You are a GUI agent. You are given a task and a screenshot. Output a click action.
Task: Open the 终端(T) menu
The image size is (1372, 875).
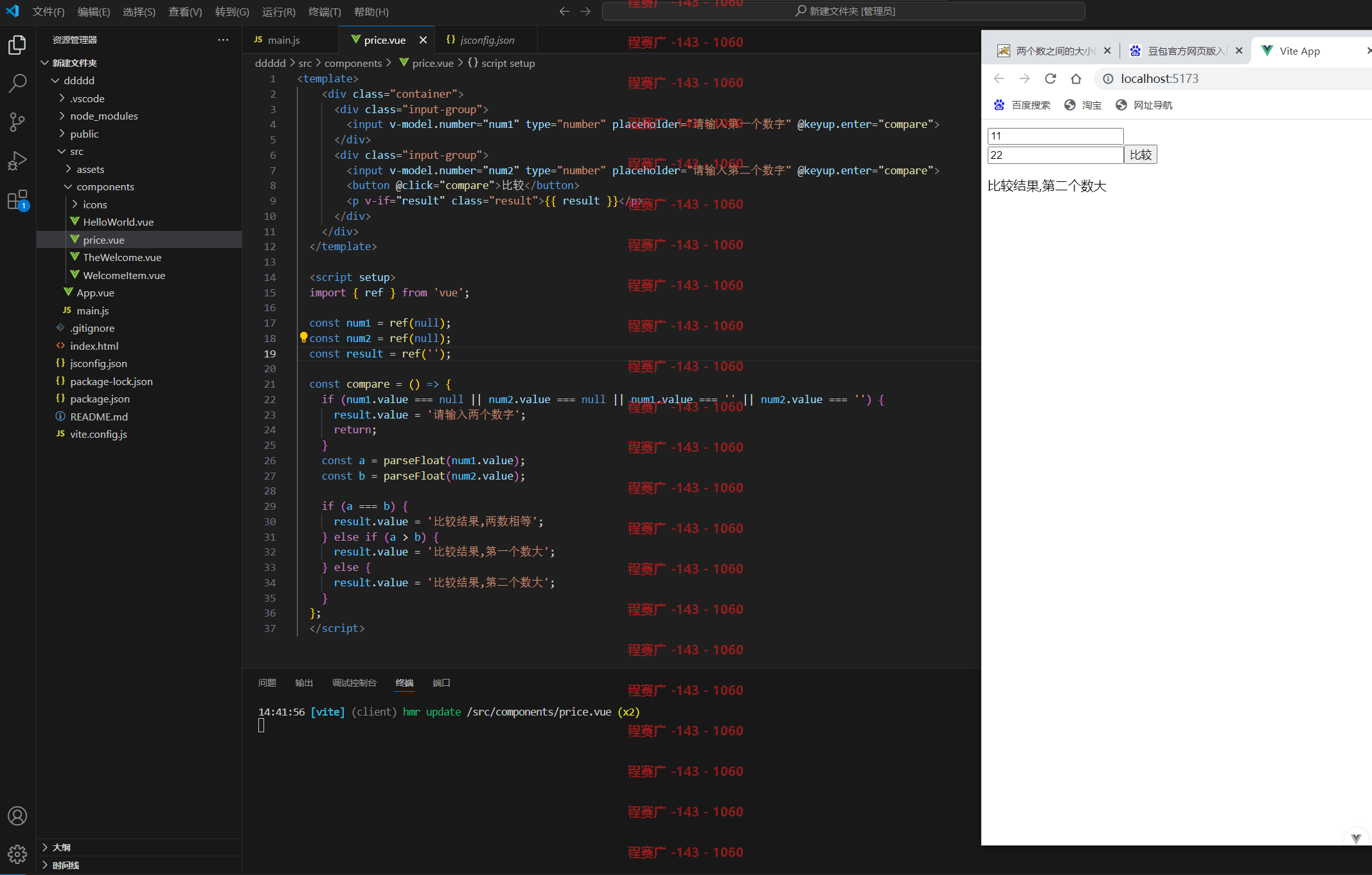click(325, 12)
